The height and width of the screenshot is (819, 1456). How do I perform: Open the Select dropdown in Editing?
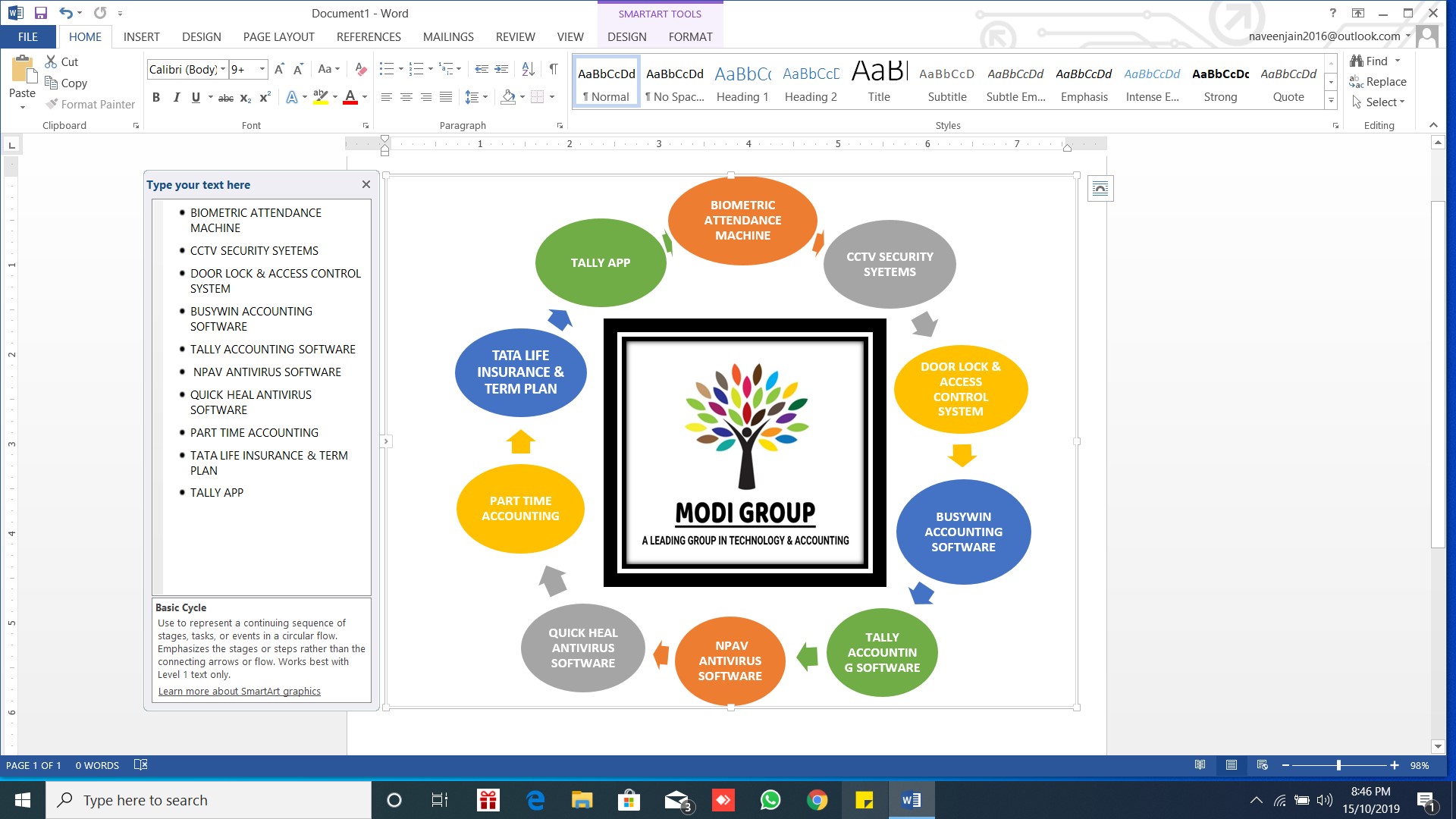1379,102
